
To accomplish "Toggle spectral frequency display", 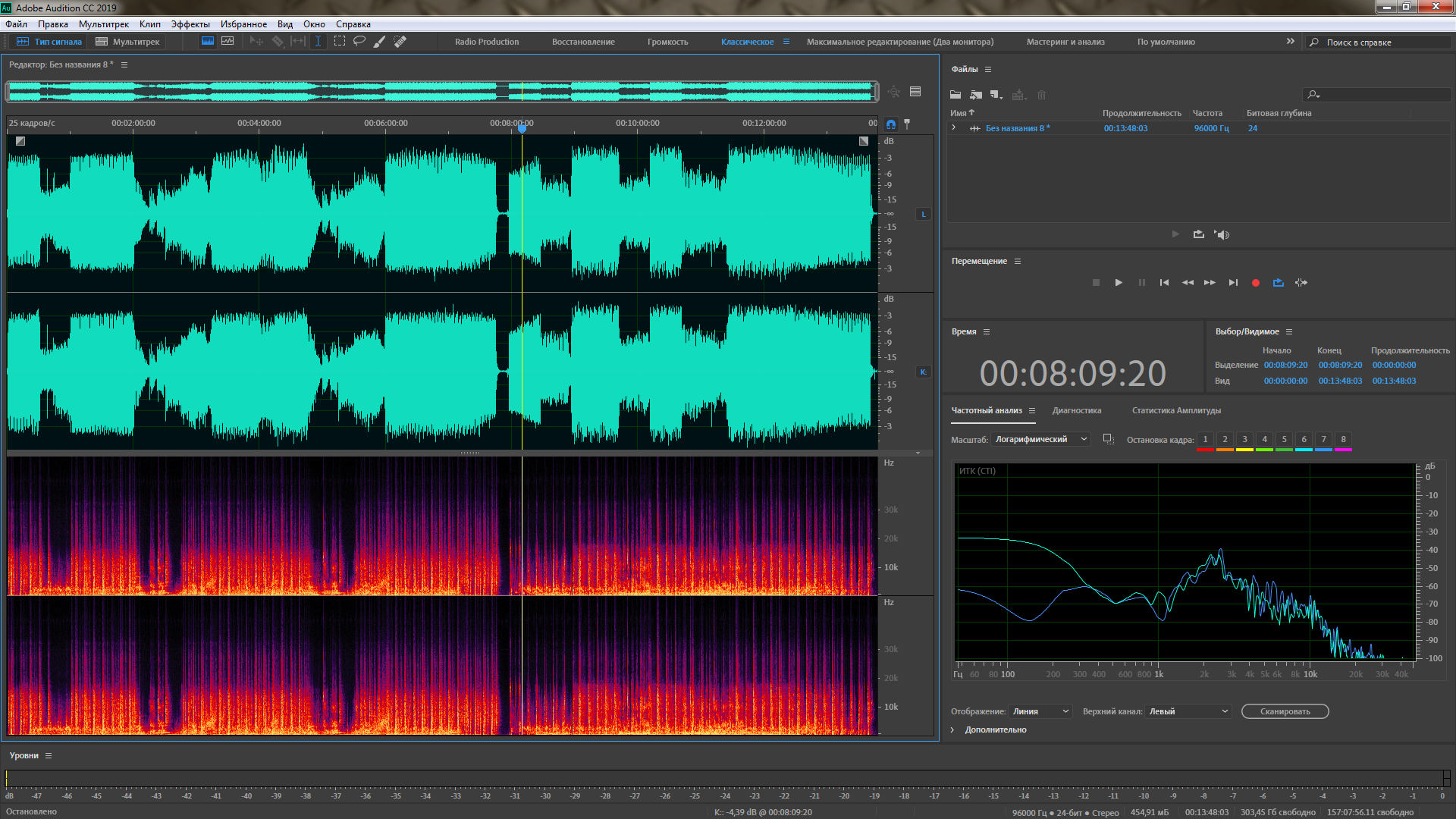I will (x=208, y=42).
